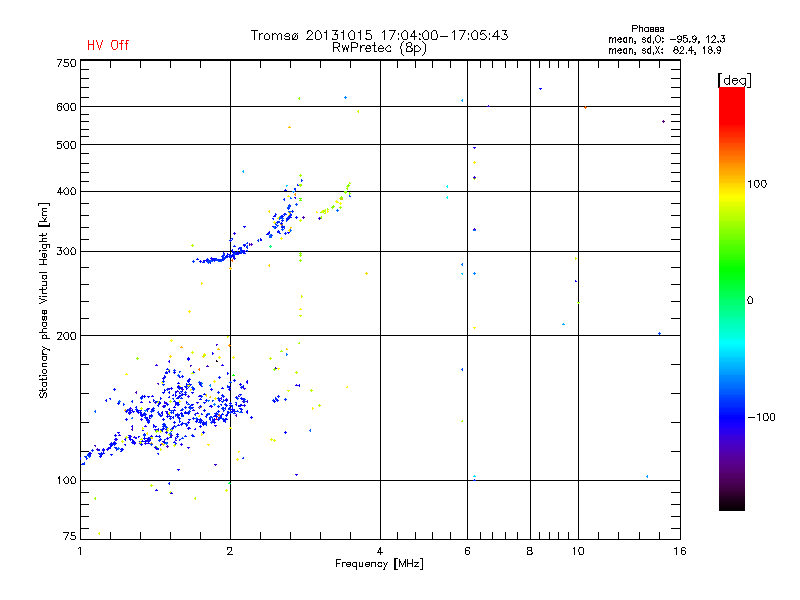This screenshot has width=800, height=600.
Task: Click x-axis tick label '4'
Action: tap(380, 551)
